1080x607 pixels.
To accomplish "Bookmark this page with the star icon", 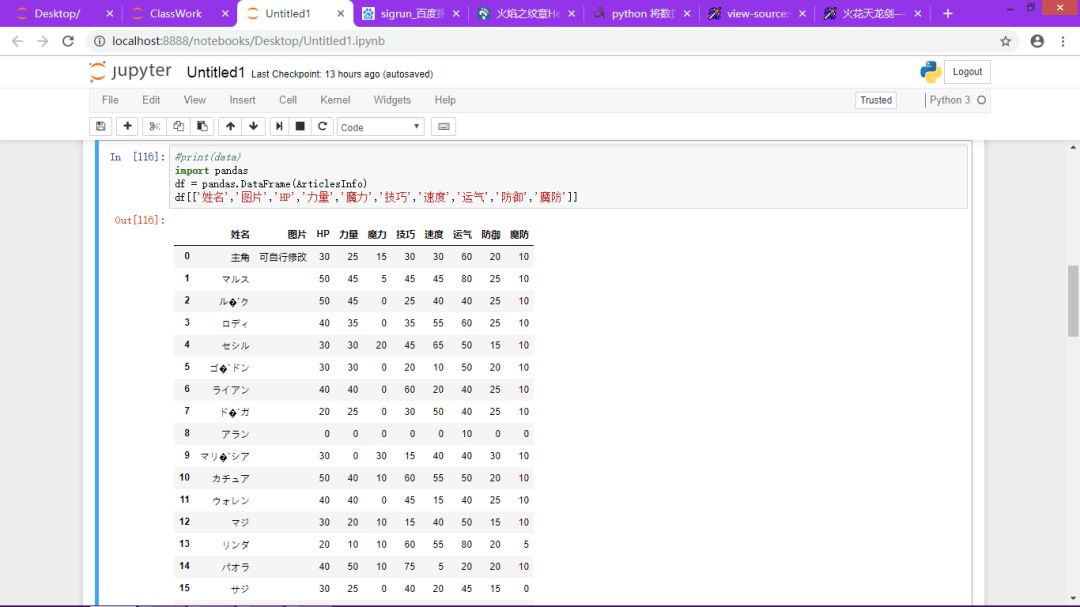I will click(1006, 41).
